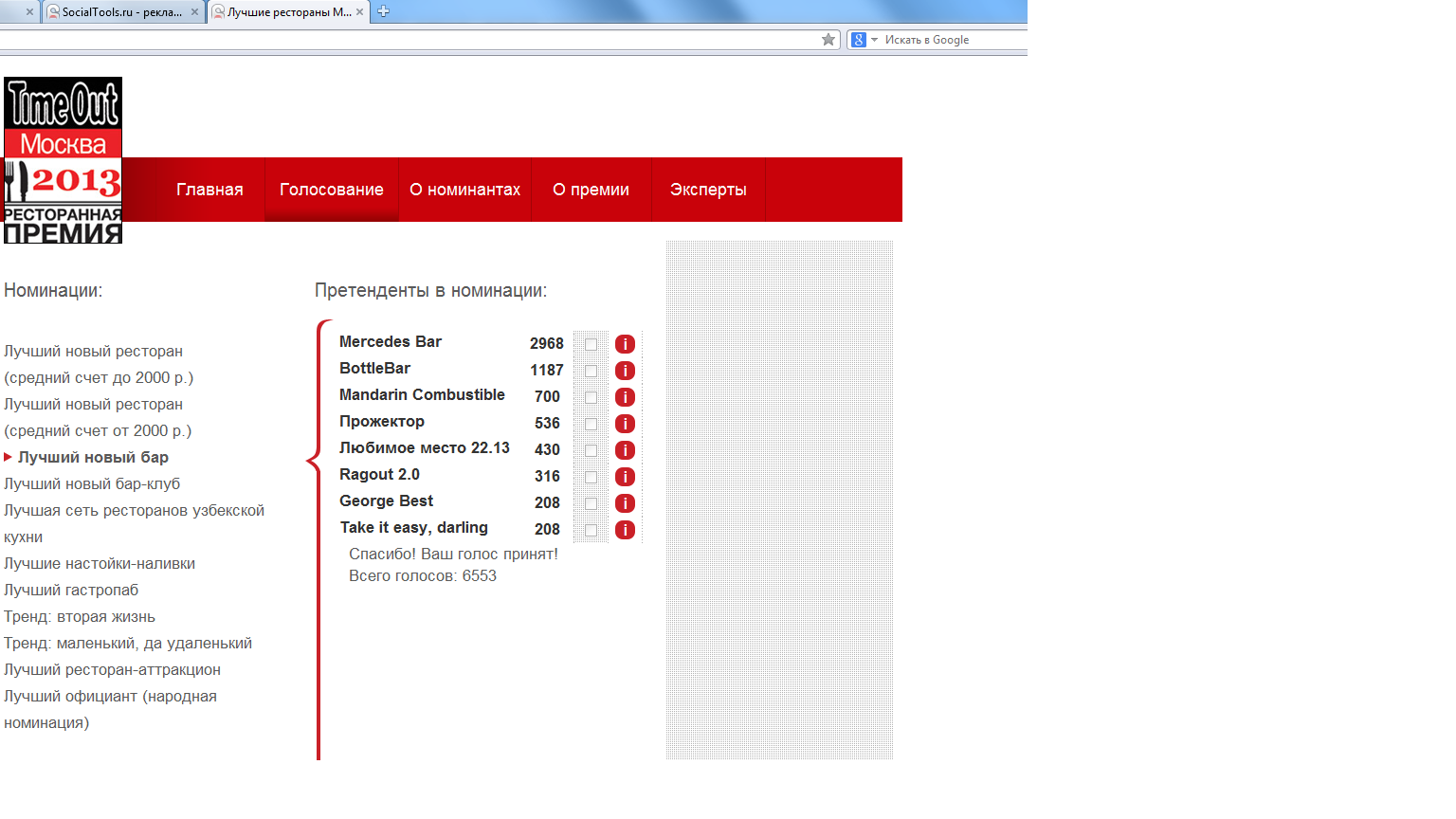Click the vote count 1187

click(547, 370)
